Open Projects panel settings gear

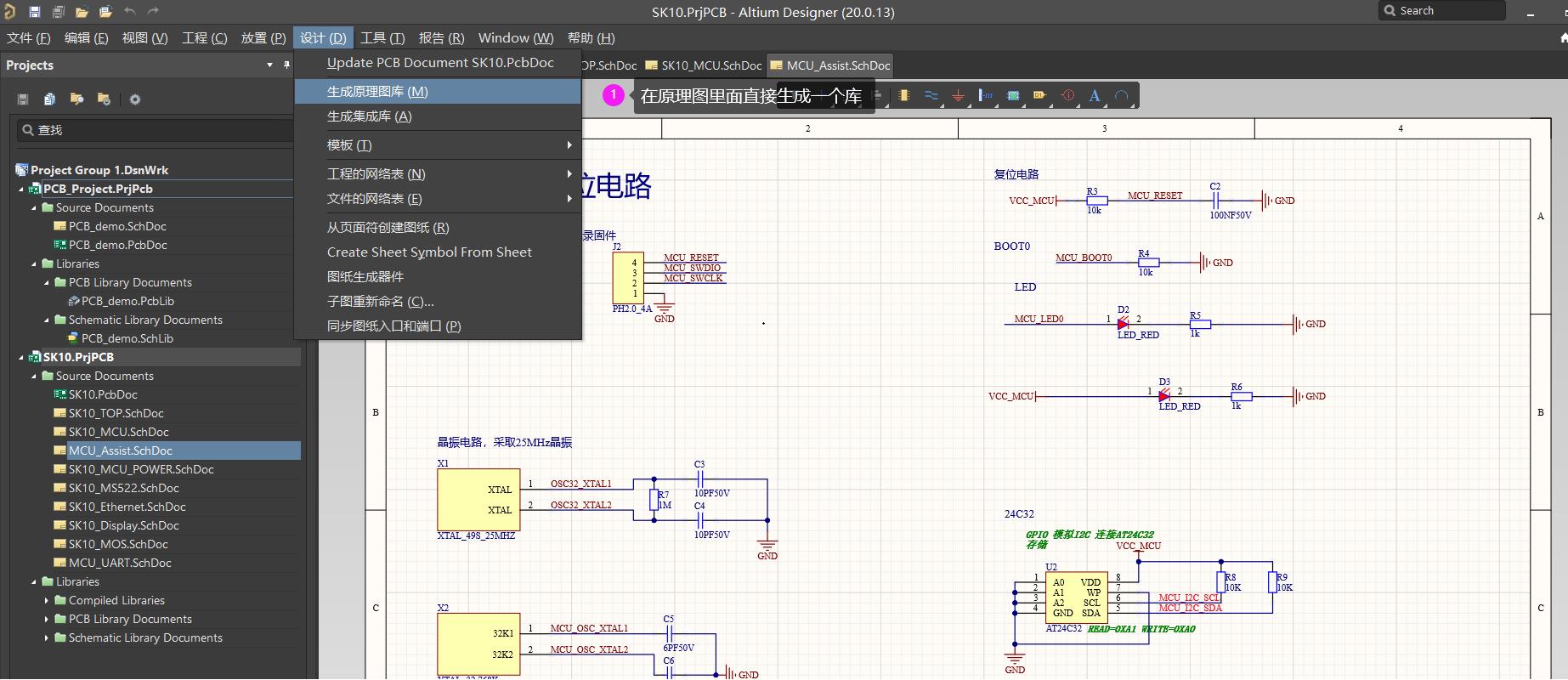pos(135,99)
